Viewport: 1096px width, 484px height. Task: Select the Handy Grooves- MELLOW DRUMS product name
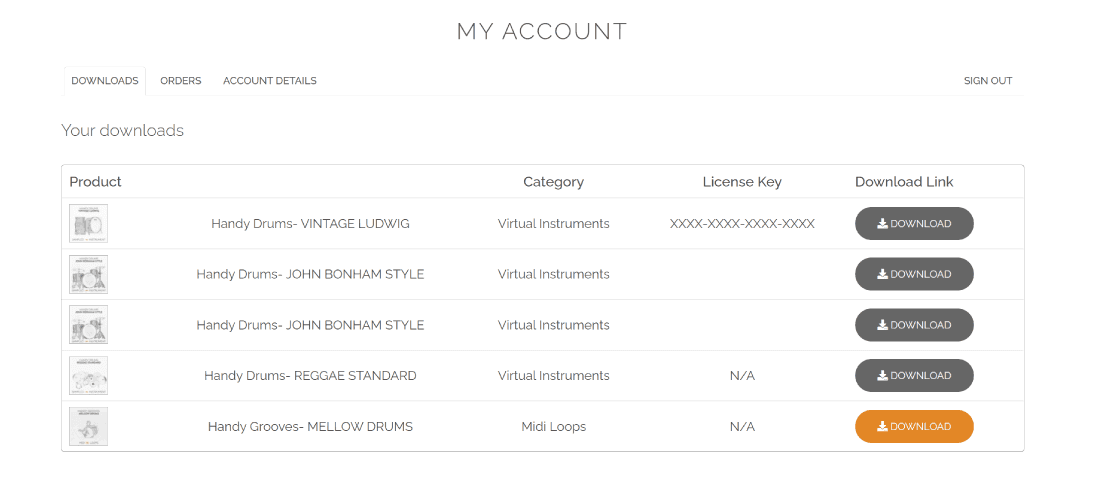[x=310, y=427]
